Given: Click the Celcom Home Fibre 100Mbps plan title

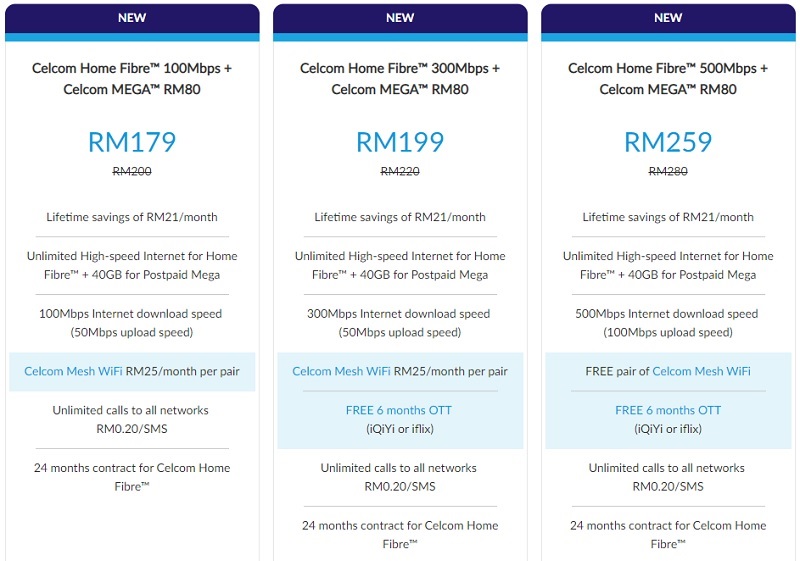Looking at the screenshot, I should 132,79.
